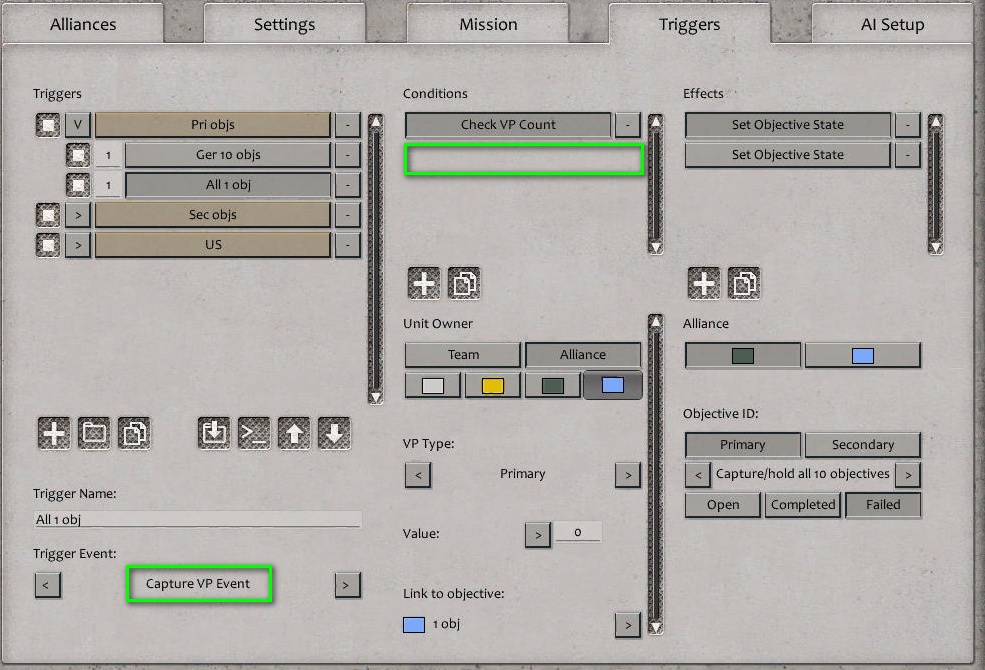Edit the Value number field
This screenshot has width=985, height=670.
click(x=577, y=532)
